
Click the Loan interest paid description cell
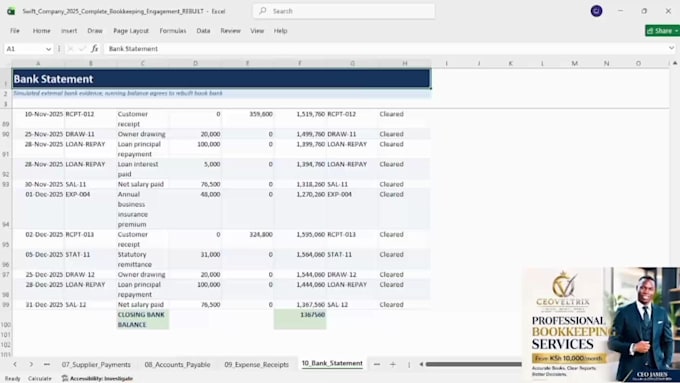point(143,169)
